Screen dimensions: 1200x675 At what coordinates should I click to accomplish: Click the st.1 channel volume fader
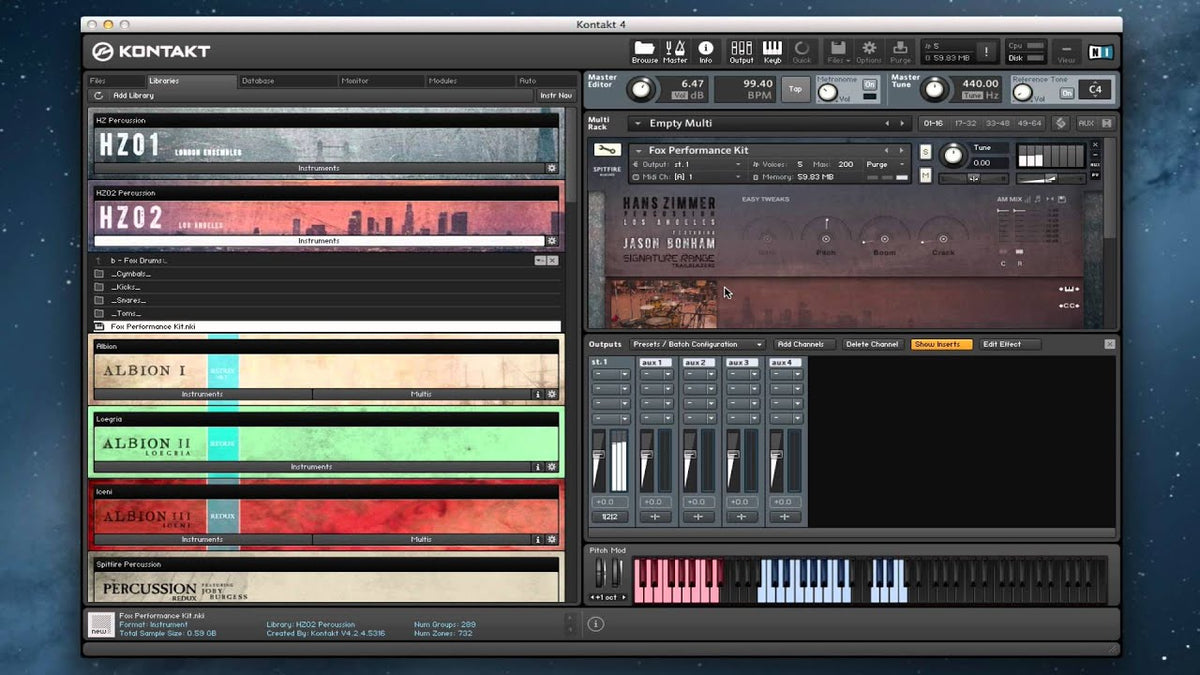click(x=599, y=455)
